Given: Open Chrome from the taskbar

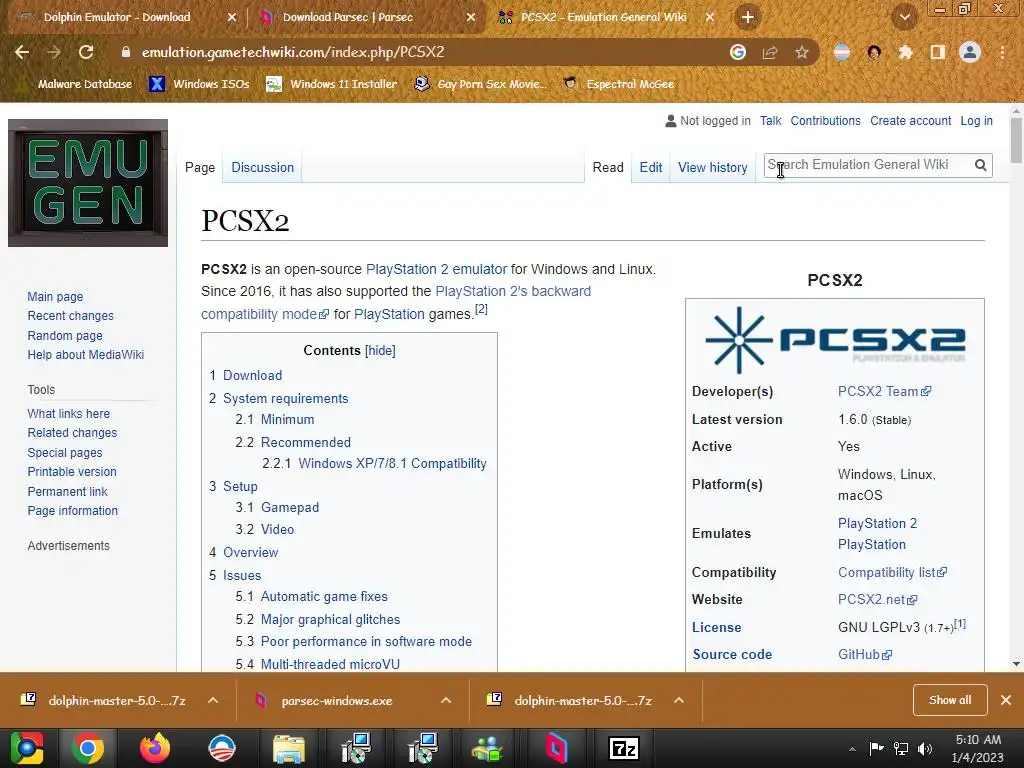Looking at the screenshot, I should [88, 748].
